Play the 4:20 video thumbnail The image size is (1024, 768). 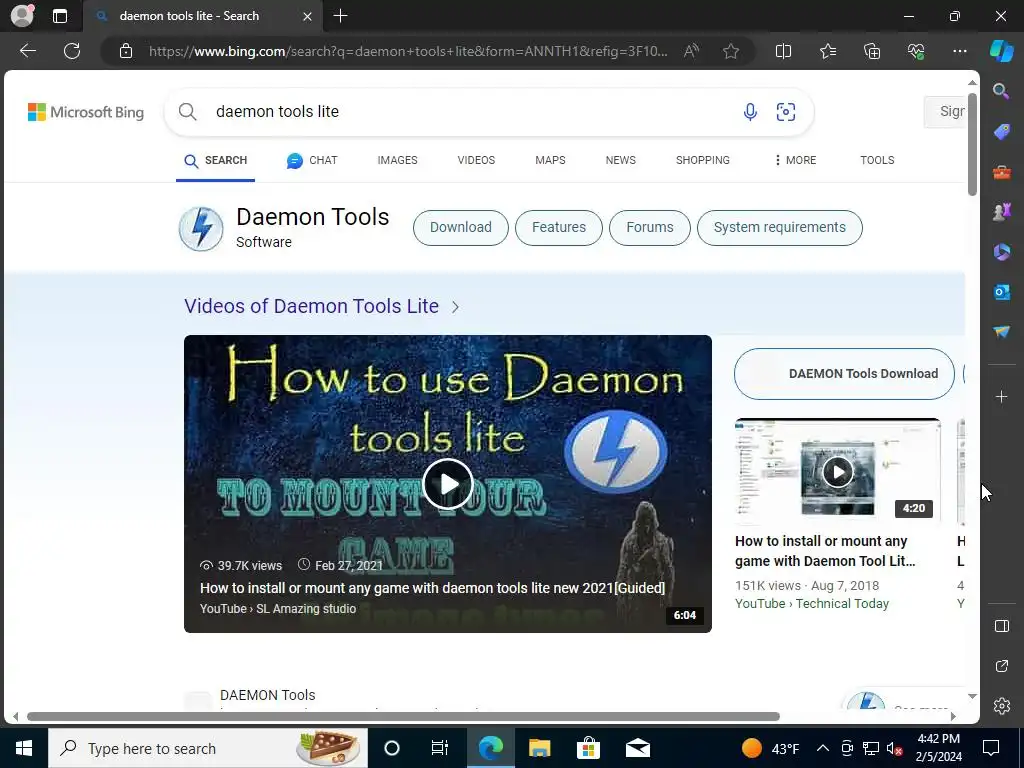coord(837,472)
